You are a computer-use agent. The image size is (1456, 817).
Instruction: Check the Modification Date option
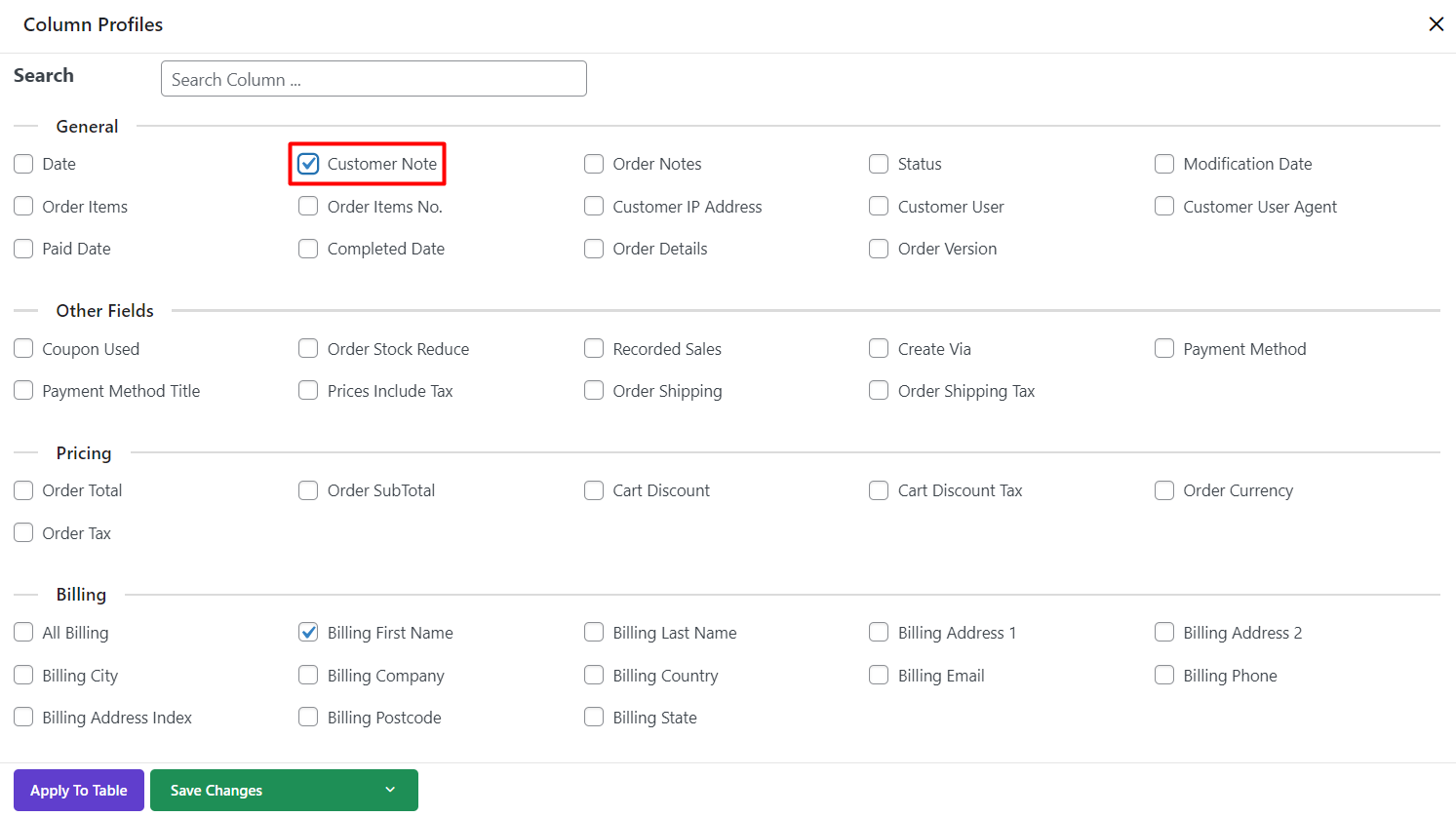coord(1164,164)
